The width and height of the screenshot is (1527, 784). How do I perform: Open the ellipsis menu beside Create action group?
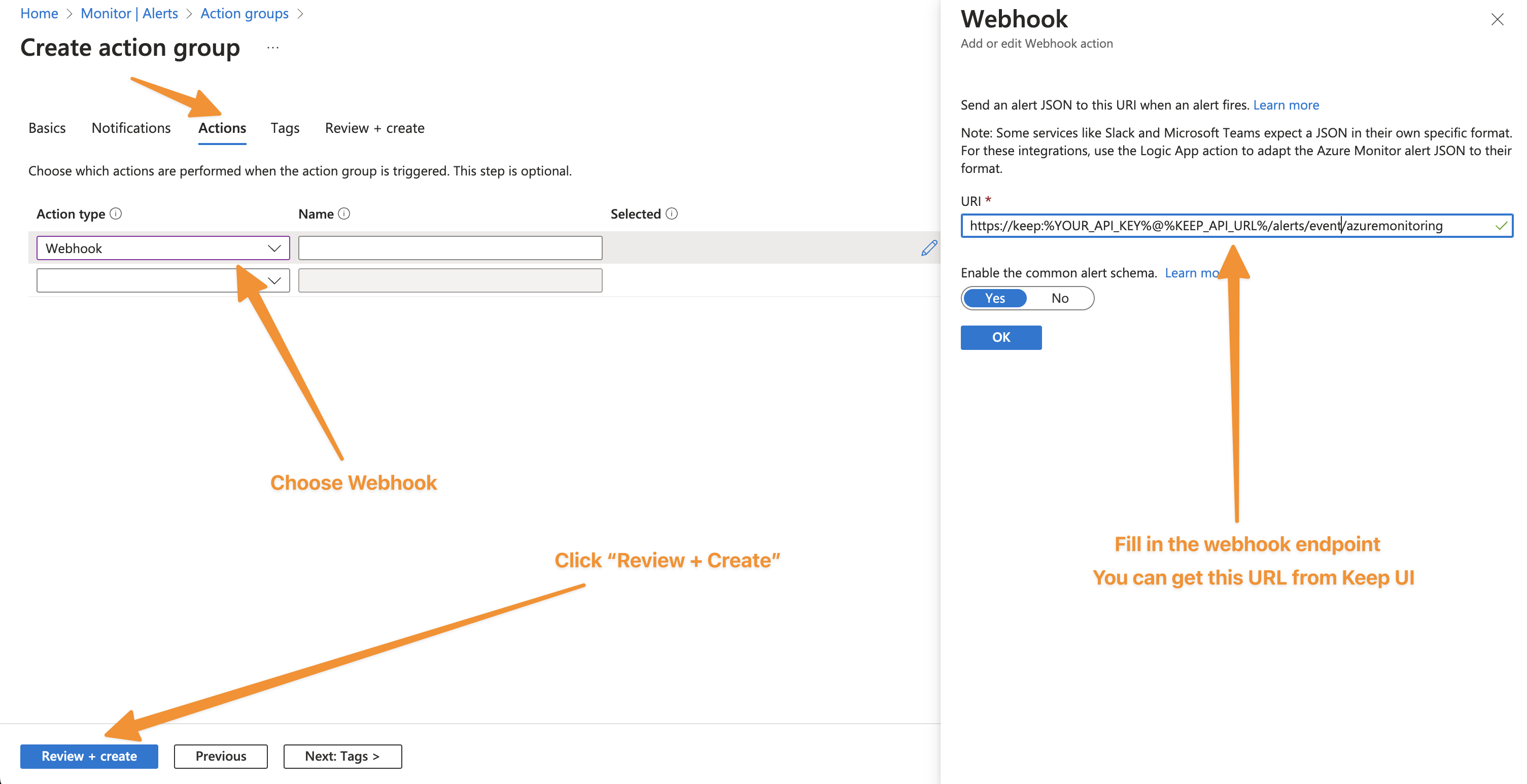pyautogui.click(x=273, y=47)
